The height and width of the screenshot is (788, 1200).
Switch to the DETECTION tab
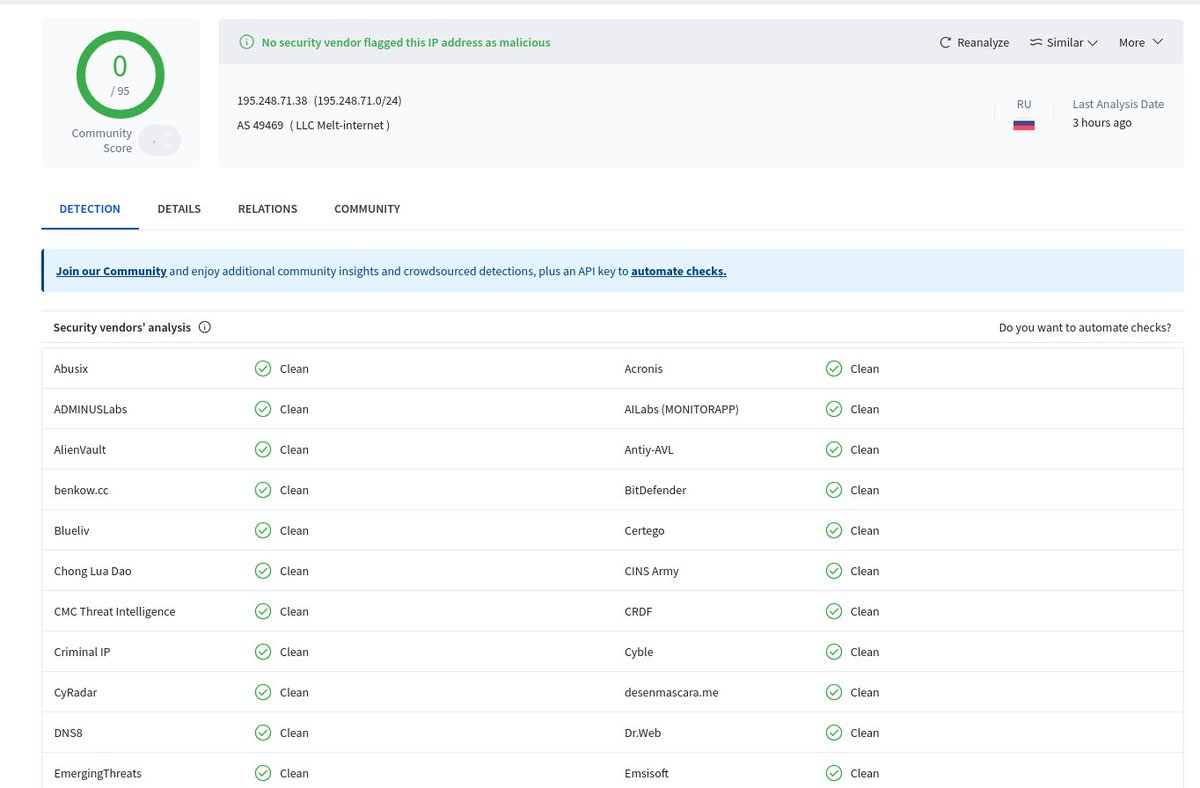[90, 209]
